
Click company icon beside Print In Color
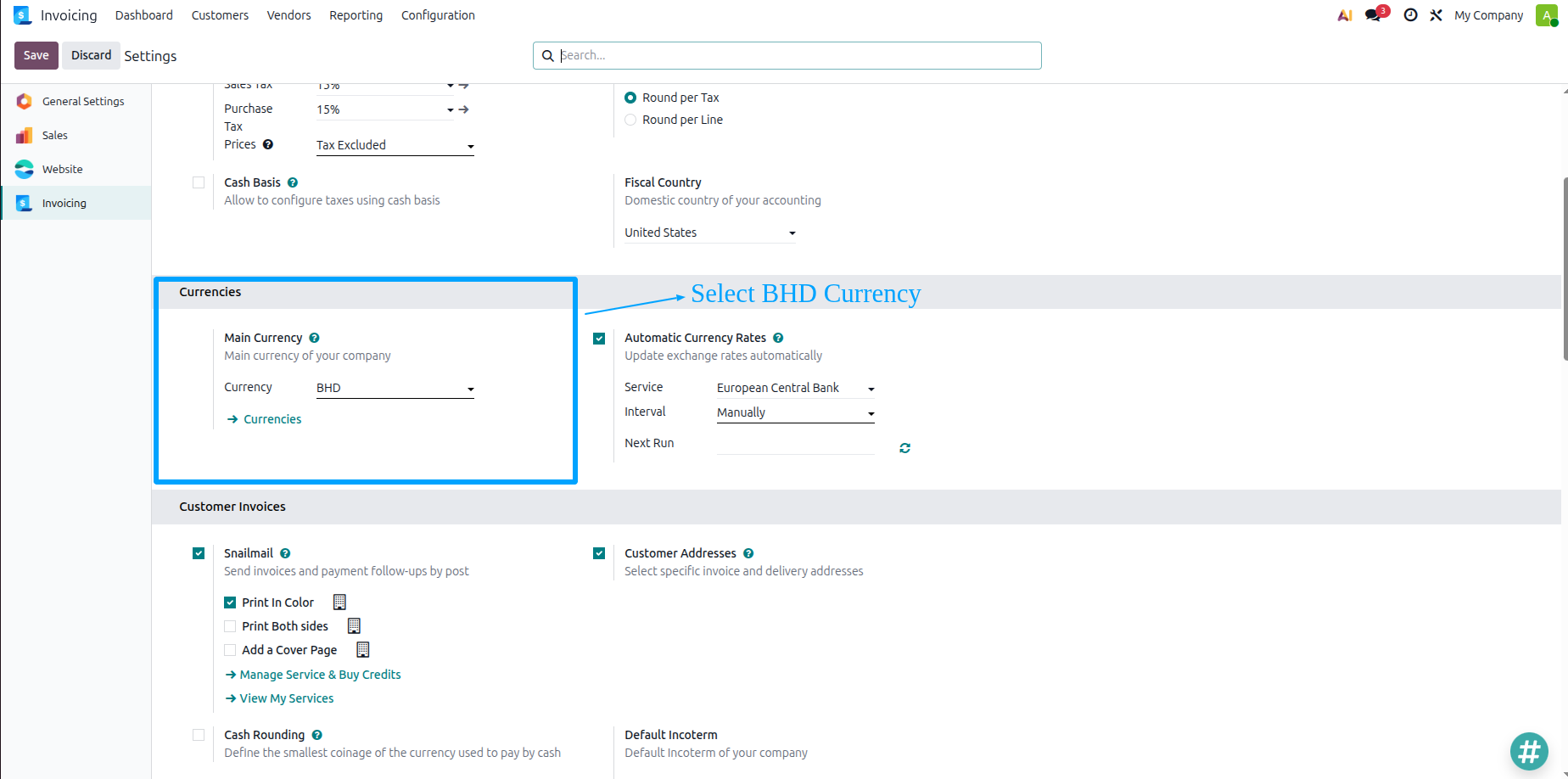pos(339,602)
